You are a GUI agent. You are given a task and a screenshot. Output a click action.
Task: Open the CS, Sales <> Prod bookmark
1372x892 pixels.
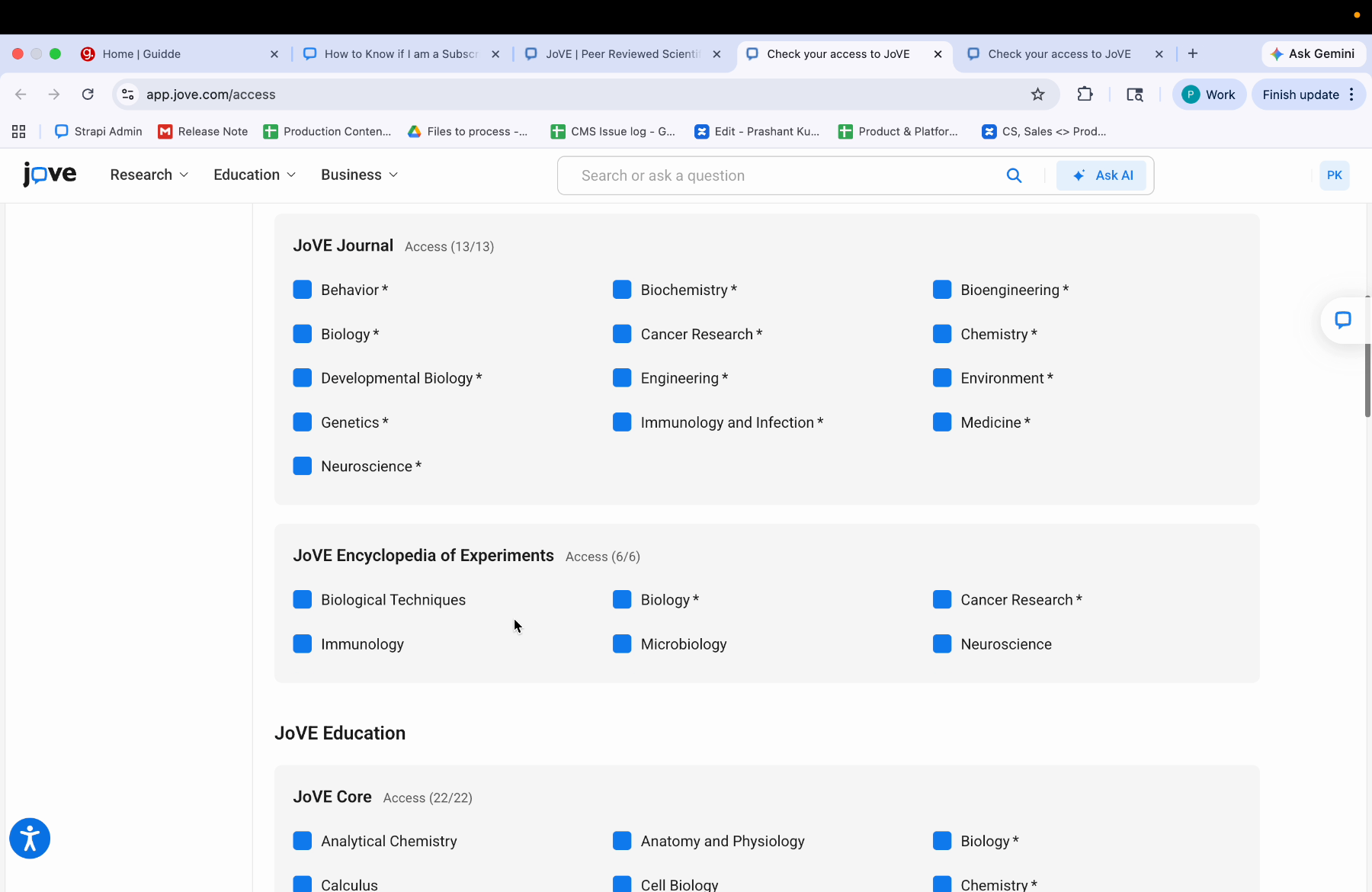1044,132
